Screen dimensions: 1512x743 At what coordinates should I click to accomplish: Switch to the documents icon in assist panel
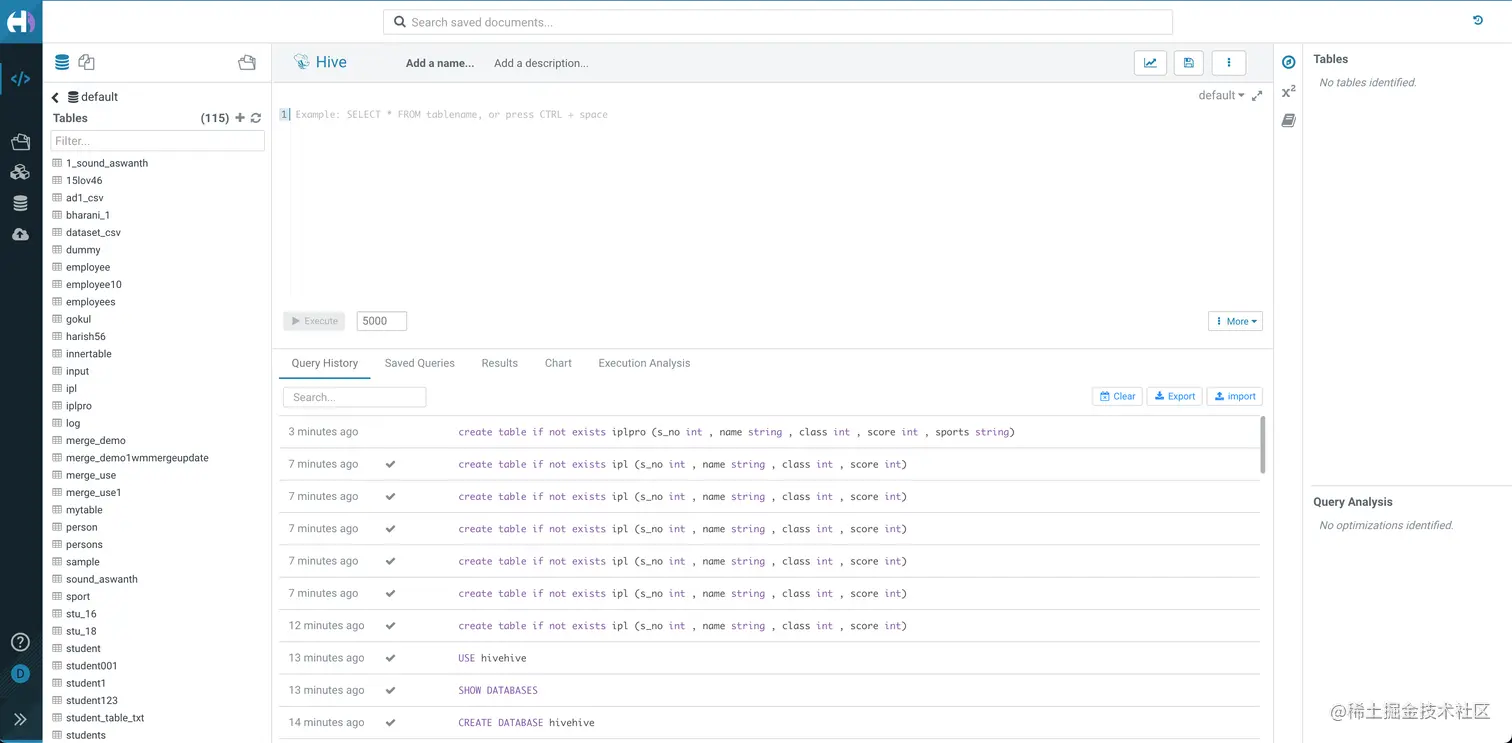[x=87, y=62]
